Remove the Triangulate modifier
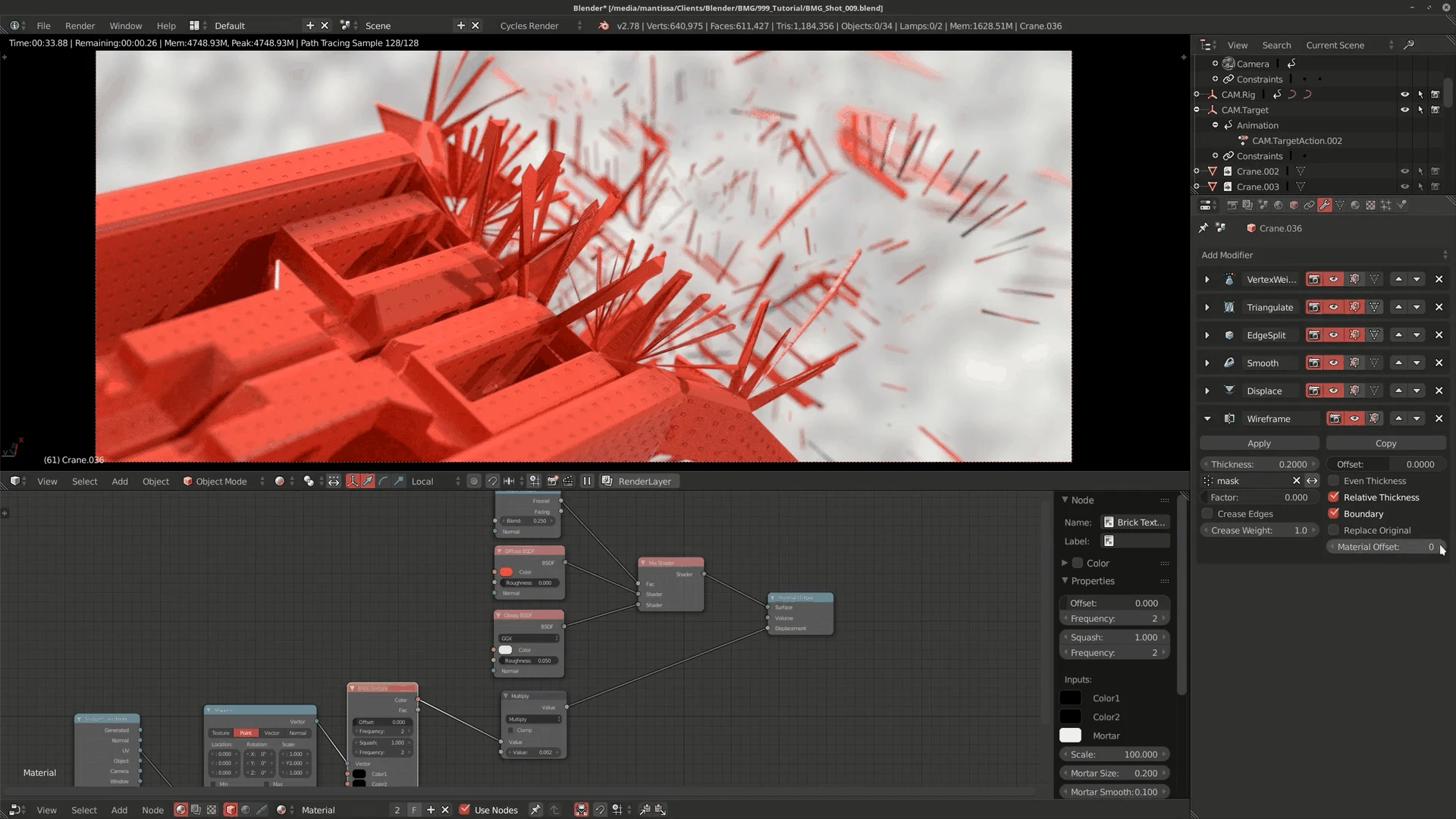The width and height of the screenshot is (1456, 819). tap(1439, 307)
